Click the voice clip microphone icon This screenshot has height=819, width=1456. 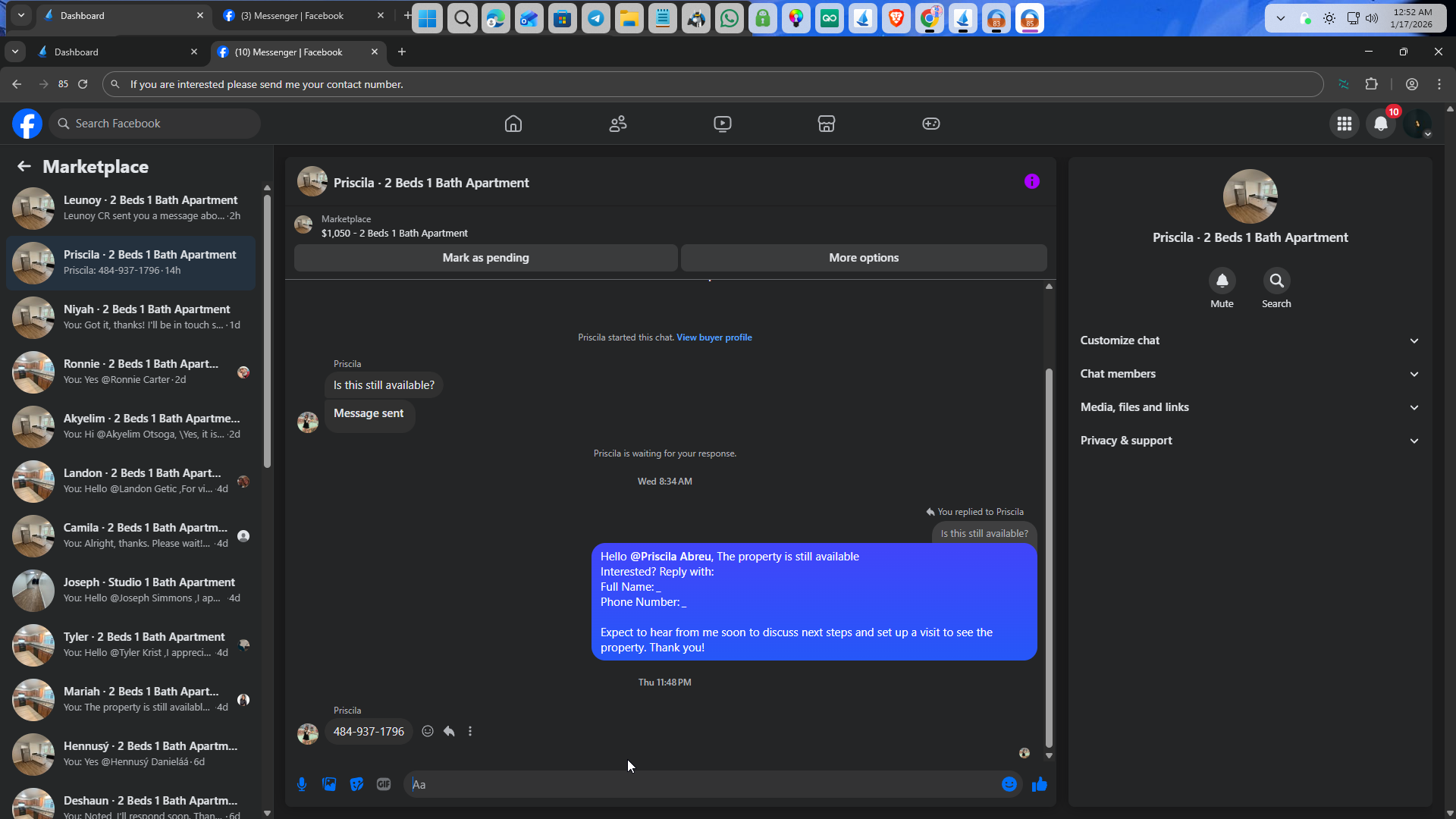click(x=302, y=784)
